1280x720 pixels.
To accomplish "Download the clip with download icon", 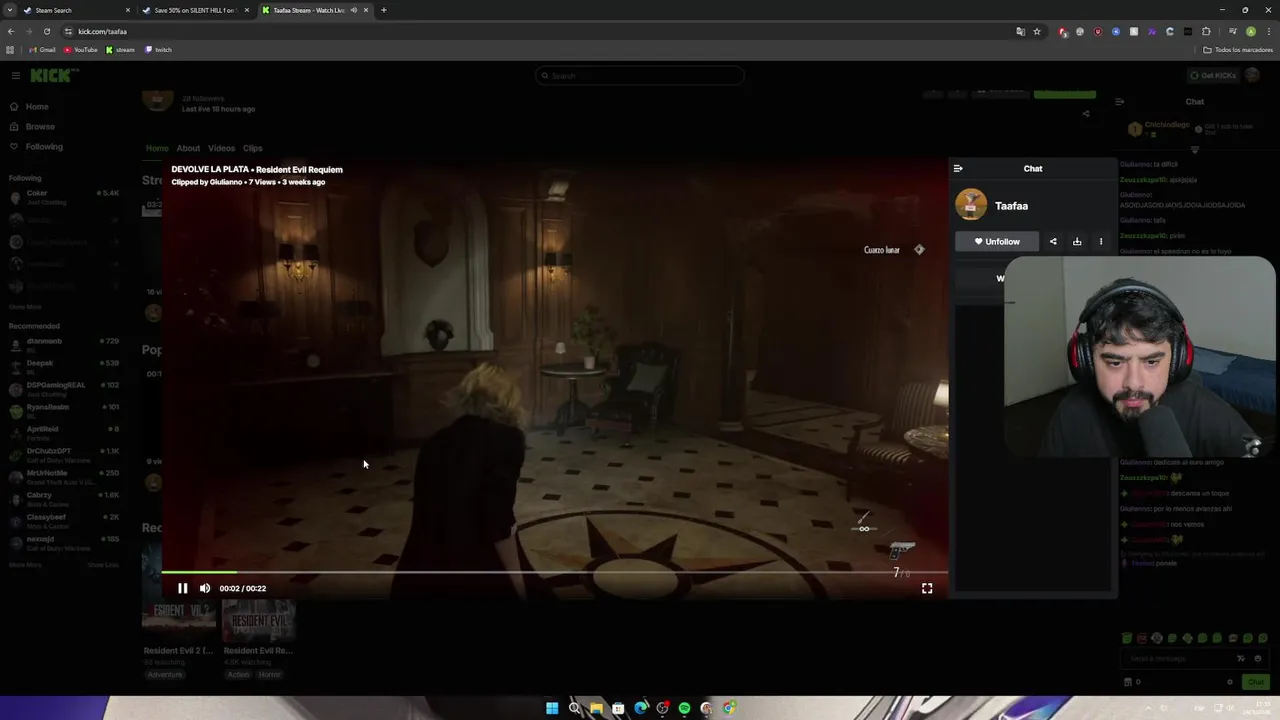I will 1077,241.
